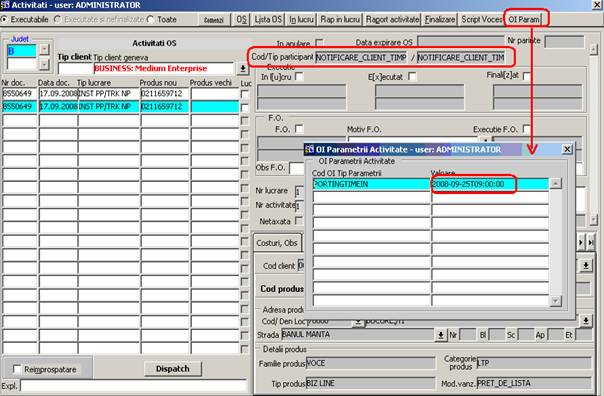Select highlighted row's 0211659712 Produs nou cell
Screen dimensions: 604x396
(164, 107)
